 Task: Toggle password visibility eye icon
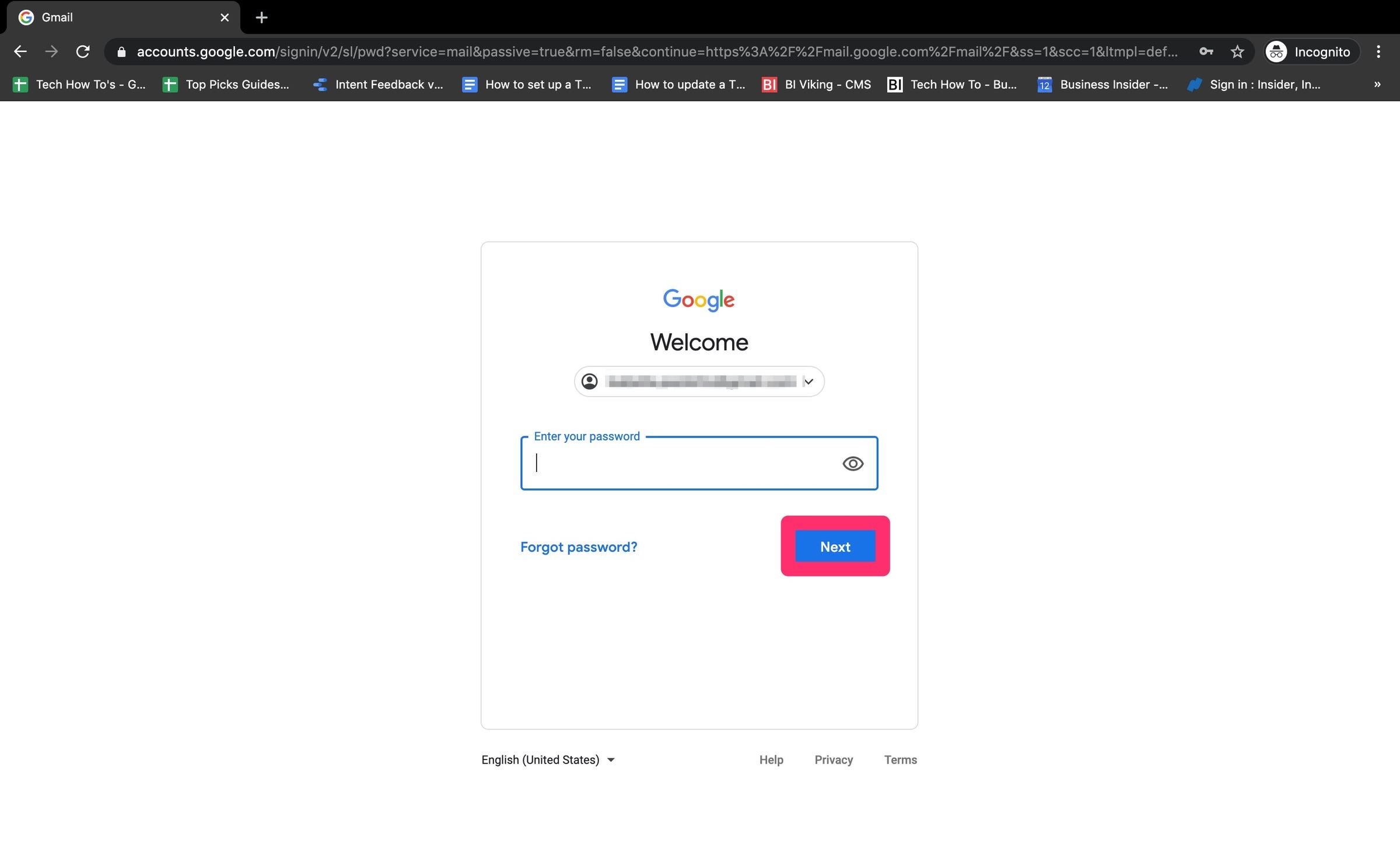coord(852,463)
